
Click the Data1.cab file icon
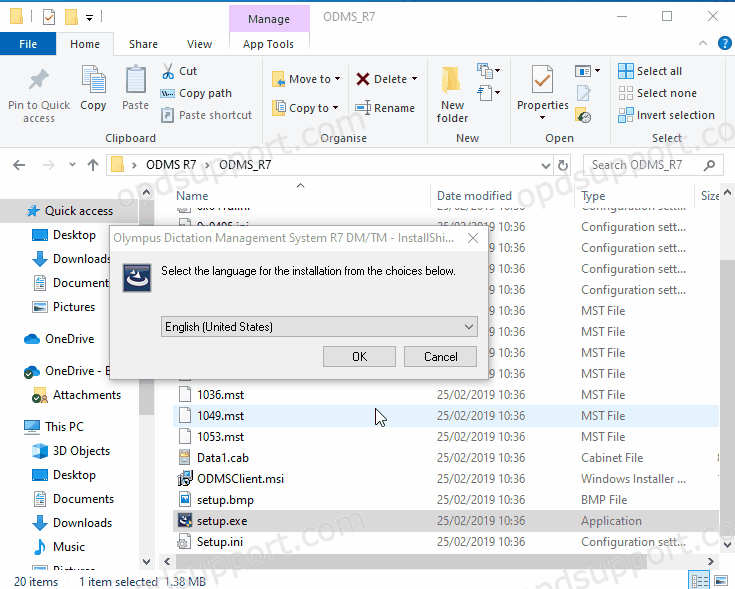[185, 457]
